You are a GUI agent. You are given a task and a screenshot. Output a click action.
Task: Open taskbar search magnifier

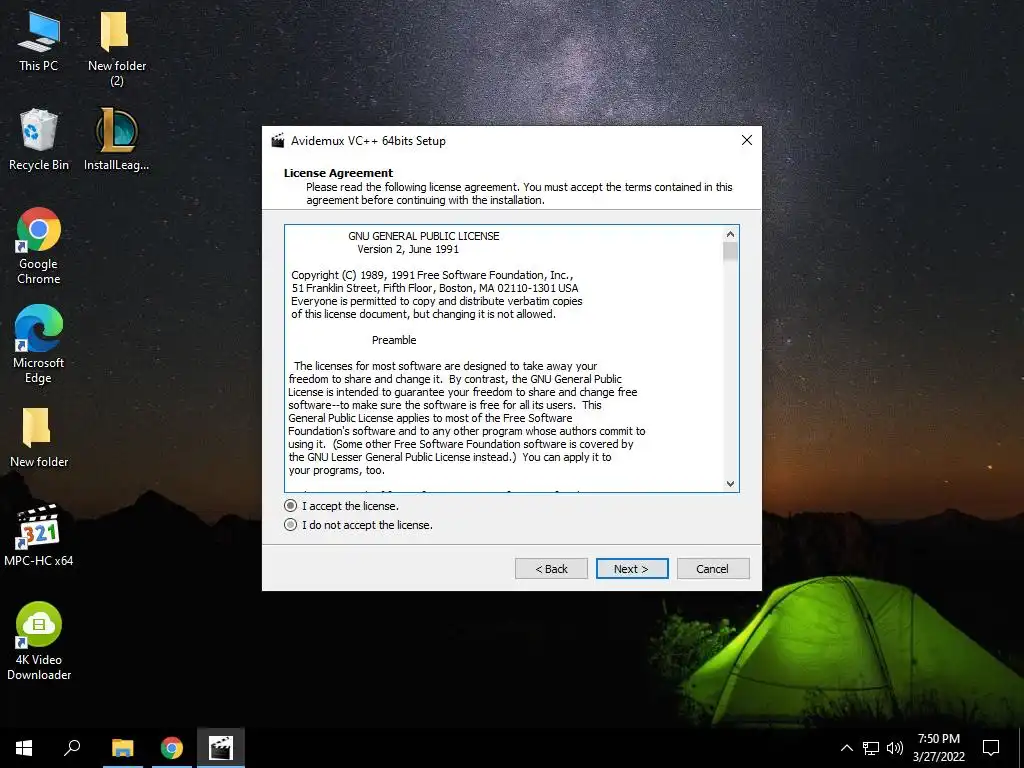(x=72, y=748)
